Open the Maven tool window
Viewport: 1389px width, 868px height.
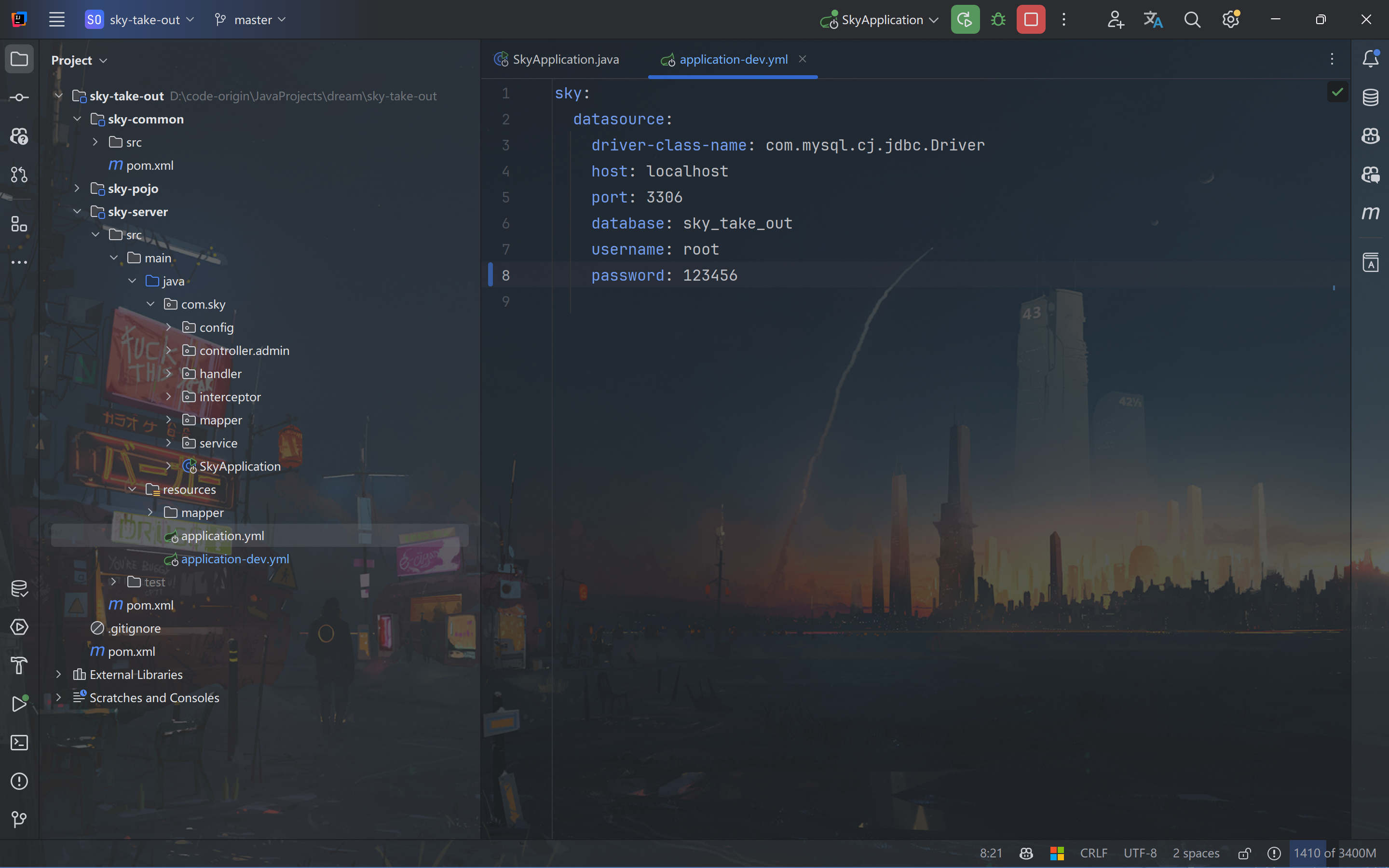pos(1371,213)
